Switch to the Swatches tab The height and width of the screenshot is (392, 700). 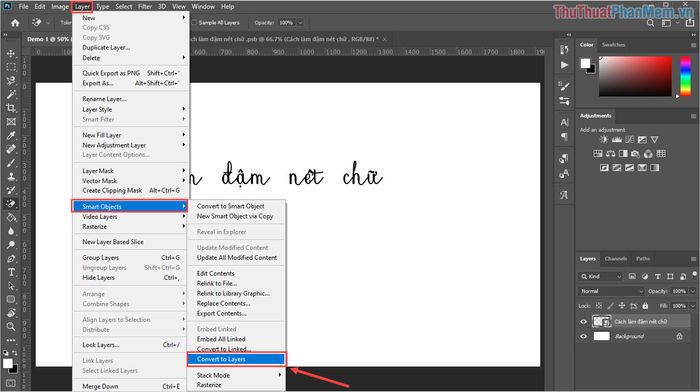(613, 45)
